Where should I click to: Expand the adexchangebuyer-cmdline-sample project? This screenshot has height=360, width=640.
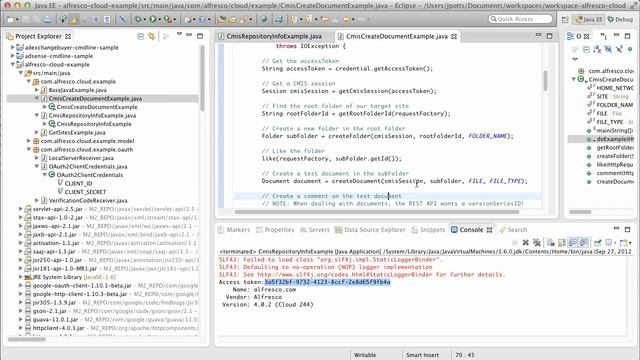pos(13,47)
